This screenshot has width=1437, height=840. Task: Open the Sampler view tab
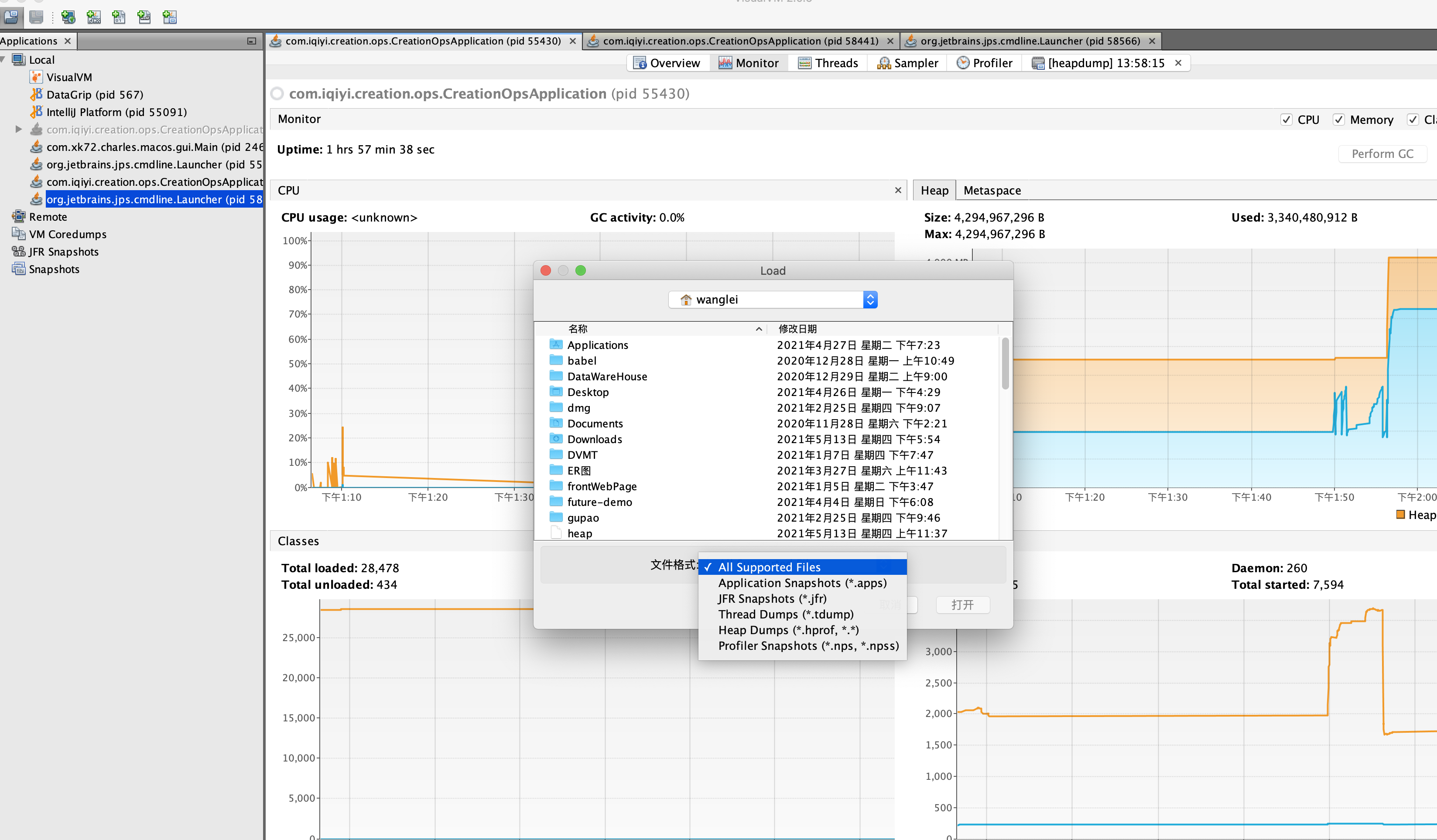click(907, 63)
